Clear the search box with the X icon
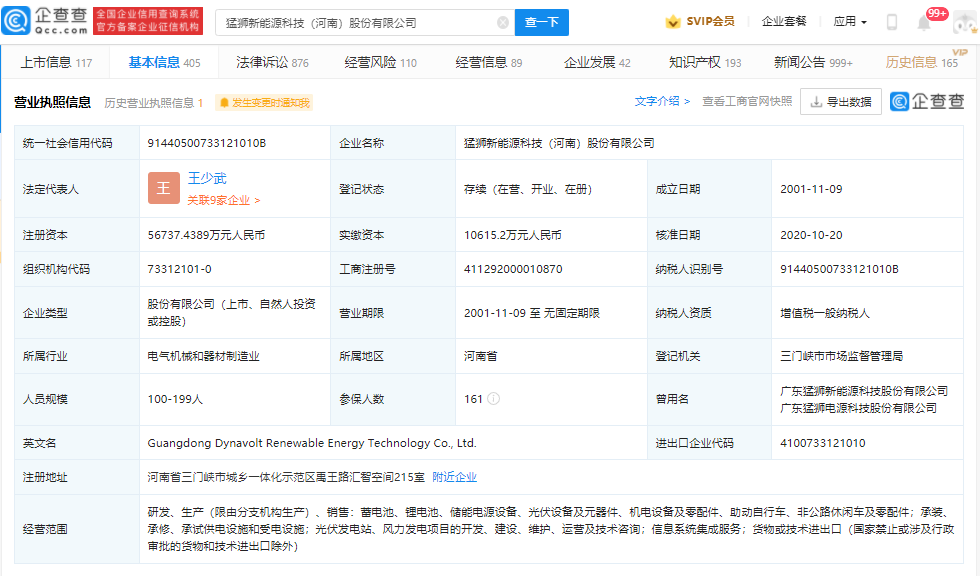The width and height of the screenshot is (980, 576). coord(502,22)
